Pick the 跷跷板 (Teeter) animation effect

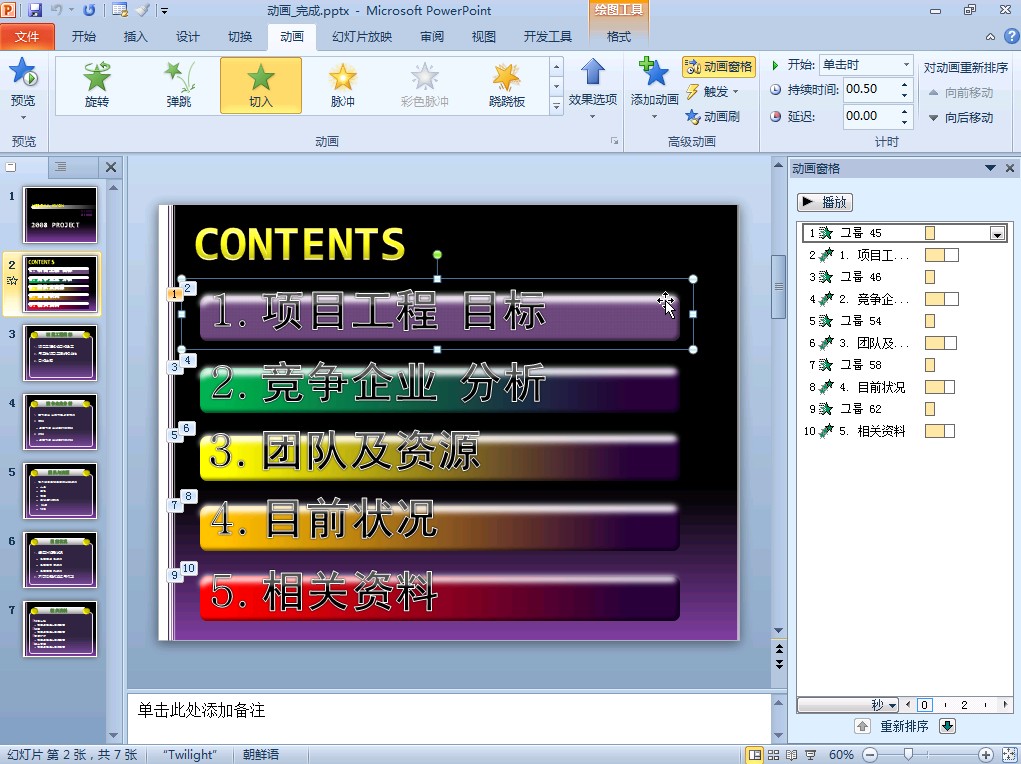coord(507,85)
